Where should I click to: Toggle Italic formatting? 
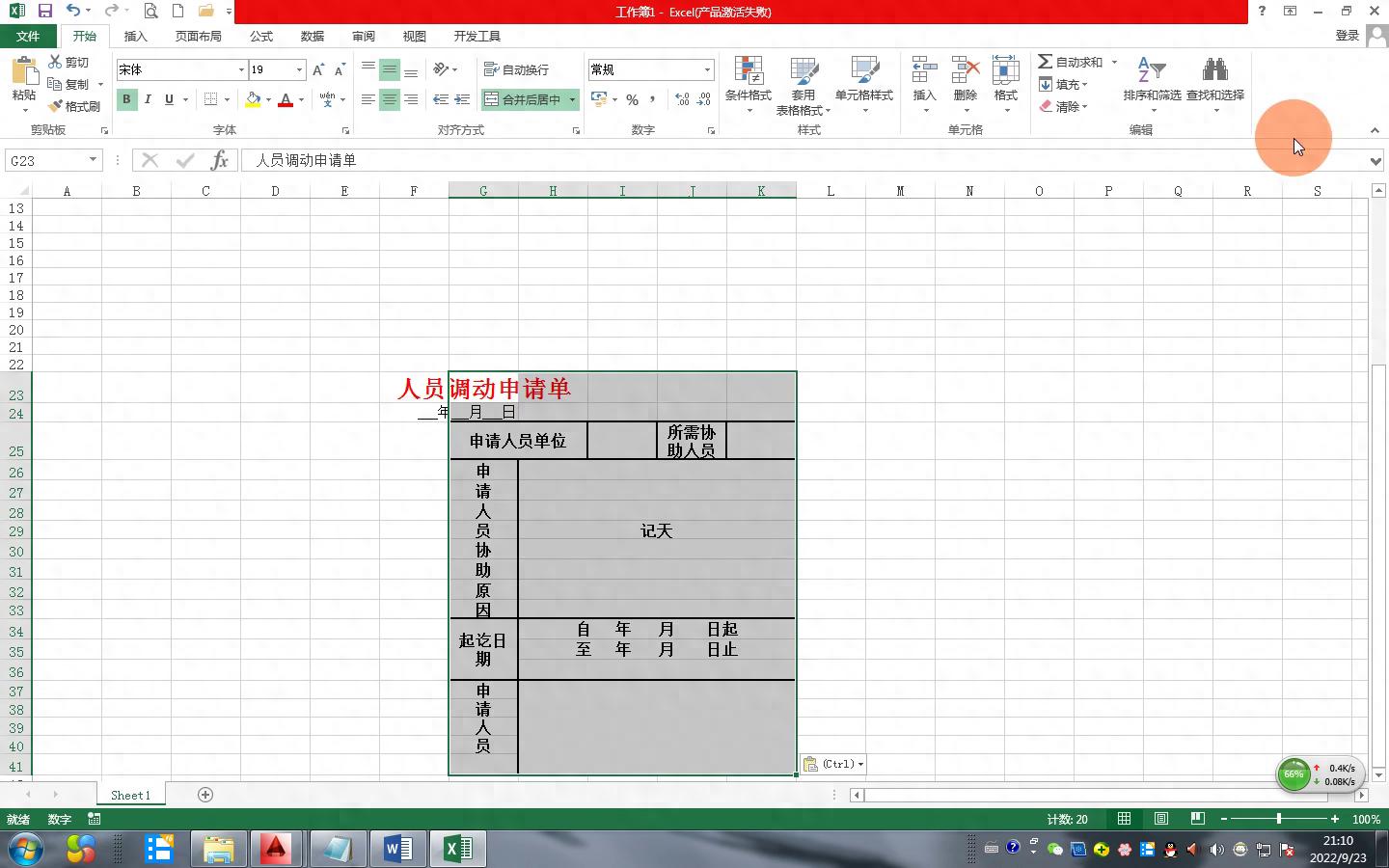pos(148,99)
